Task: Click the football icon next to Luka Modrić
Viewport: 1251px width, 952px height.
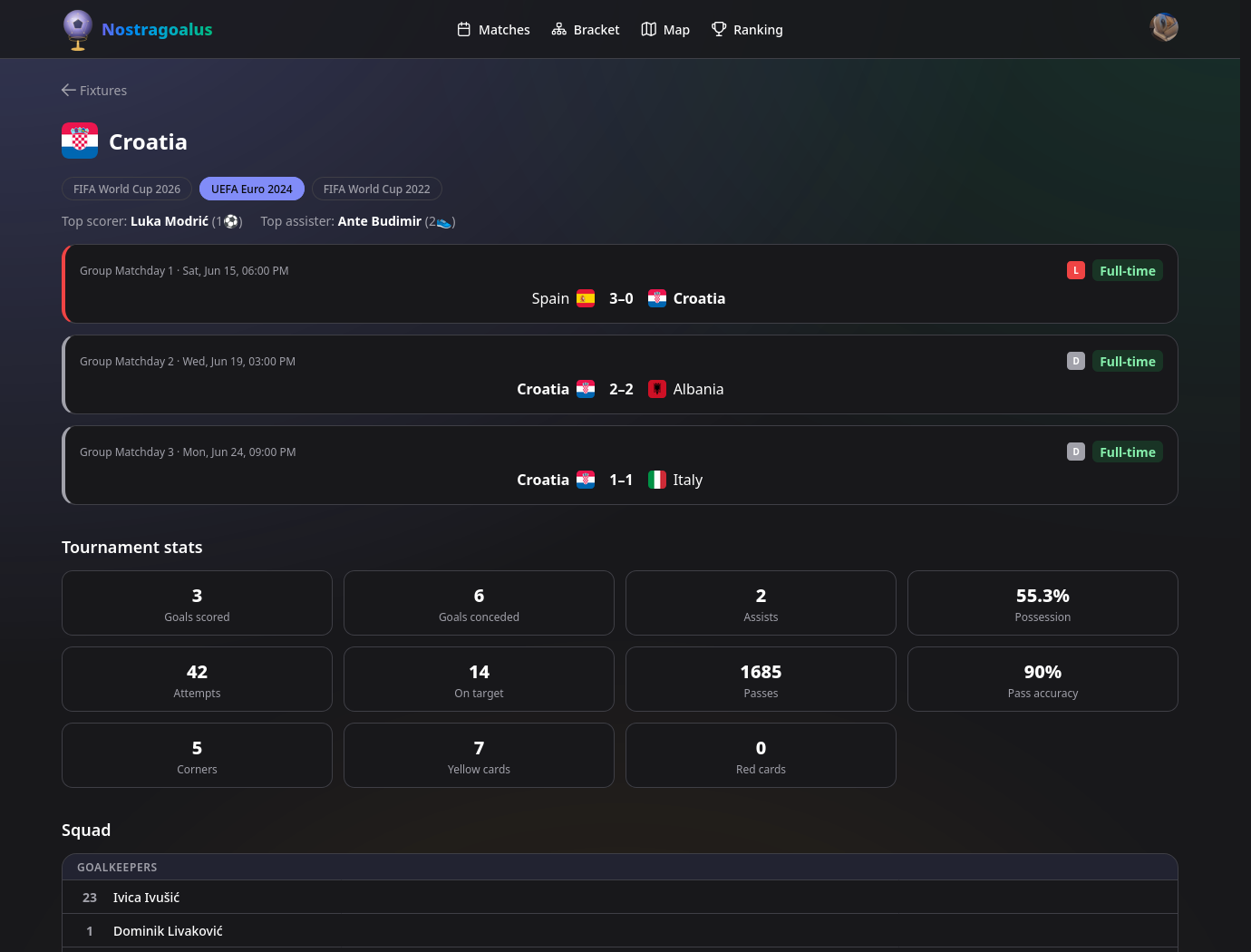Action: 231,221
